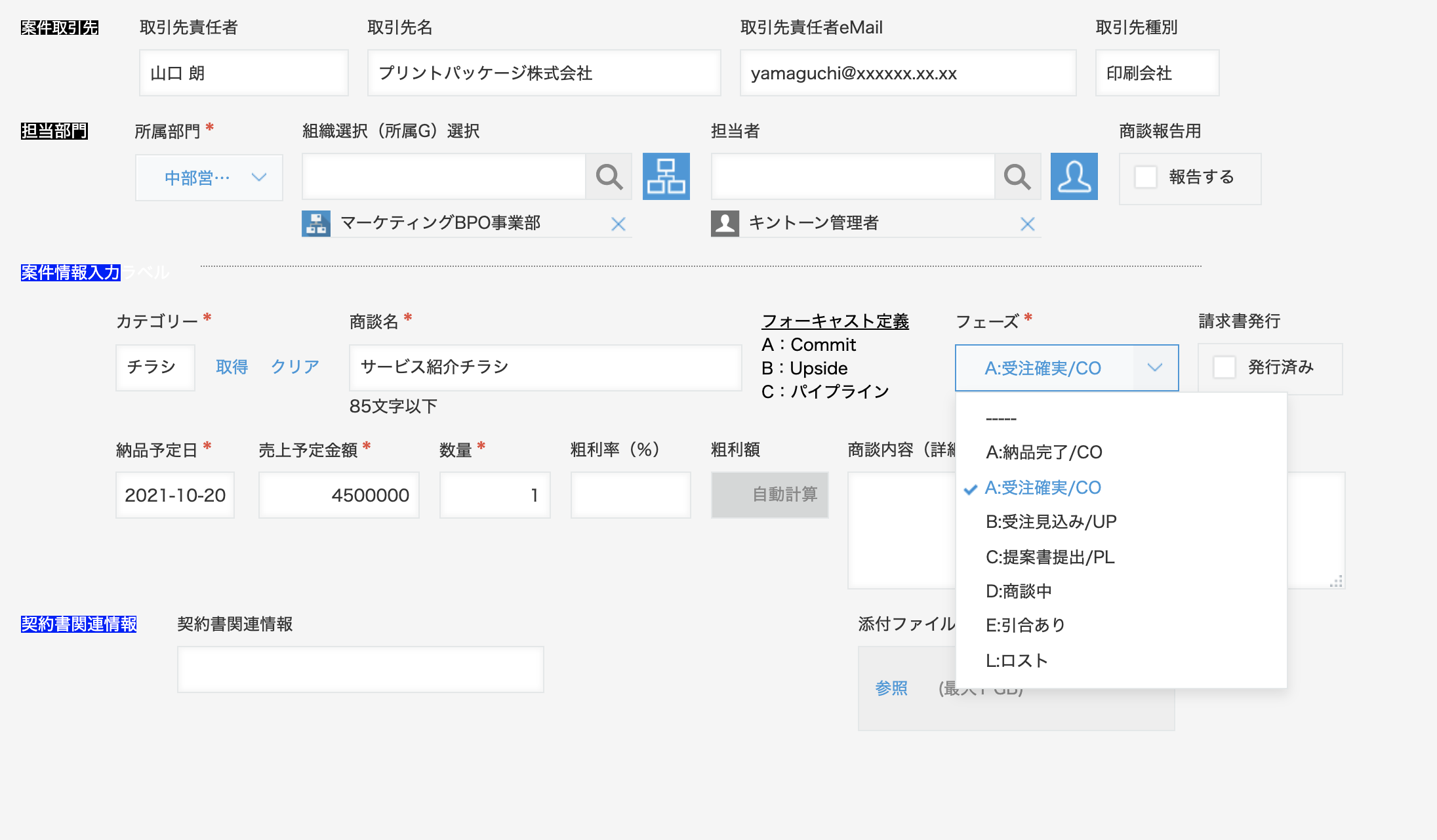Collapse the フェーズ dropdown showing A:受注確実/CO
The width and height of the screenshot is (1437, 840).
pyautogui.click(x=1067, y=368)
